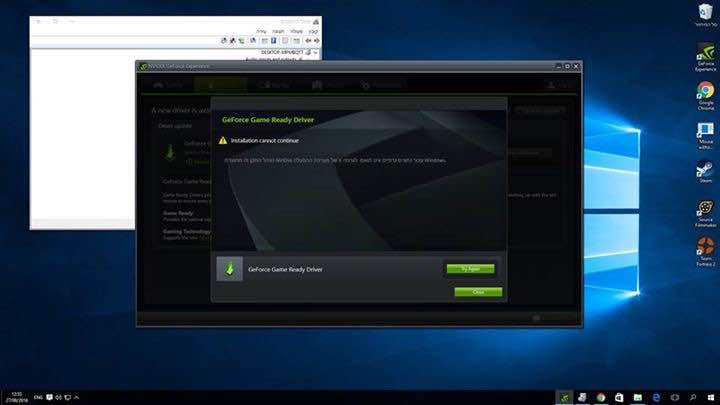Open the Google Chrome desktop shortcut
720x405 pixels.
coord(705,96)
